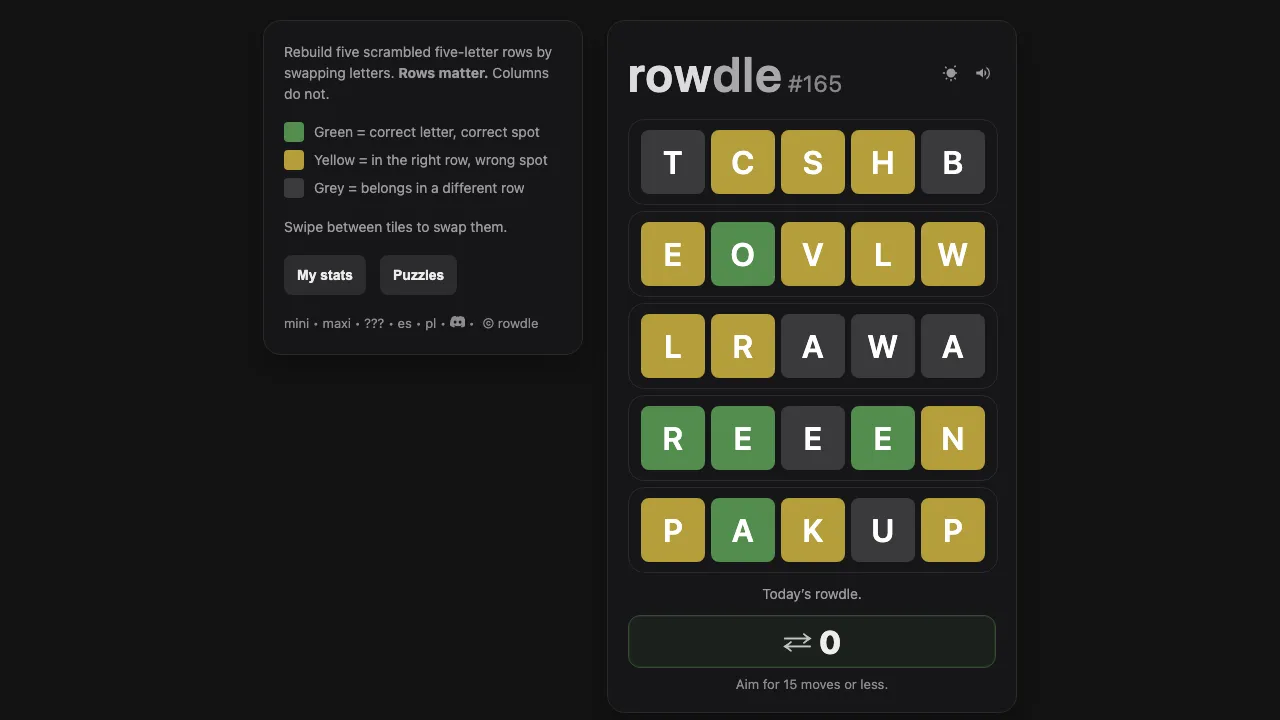Tap the yellow H tile in top row
The image size is (1280, 720).
(883, 162)
